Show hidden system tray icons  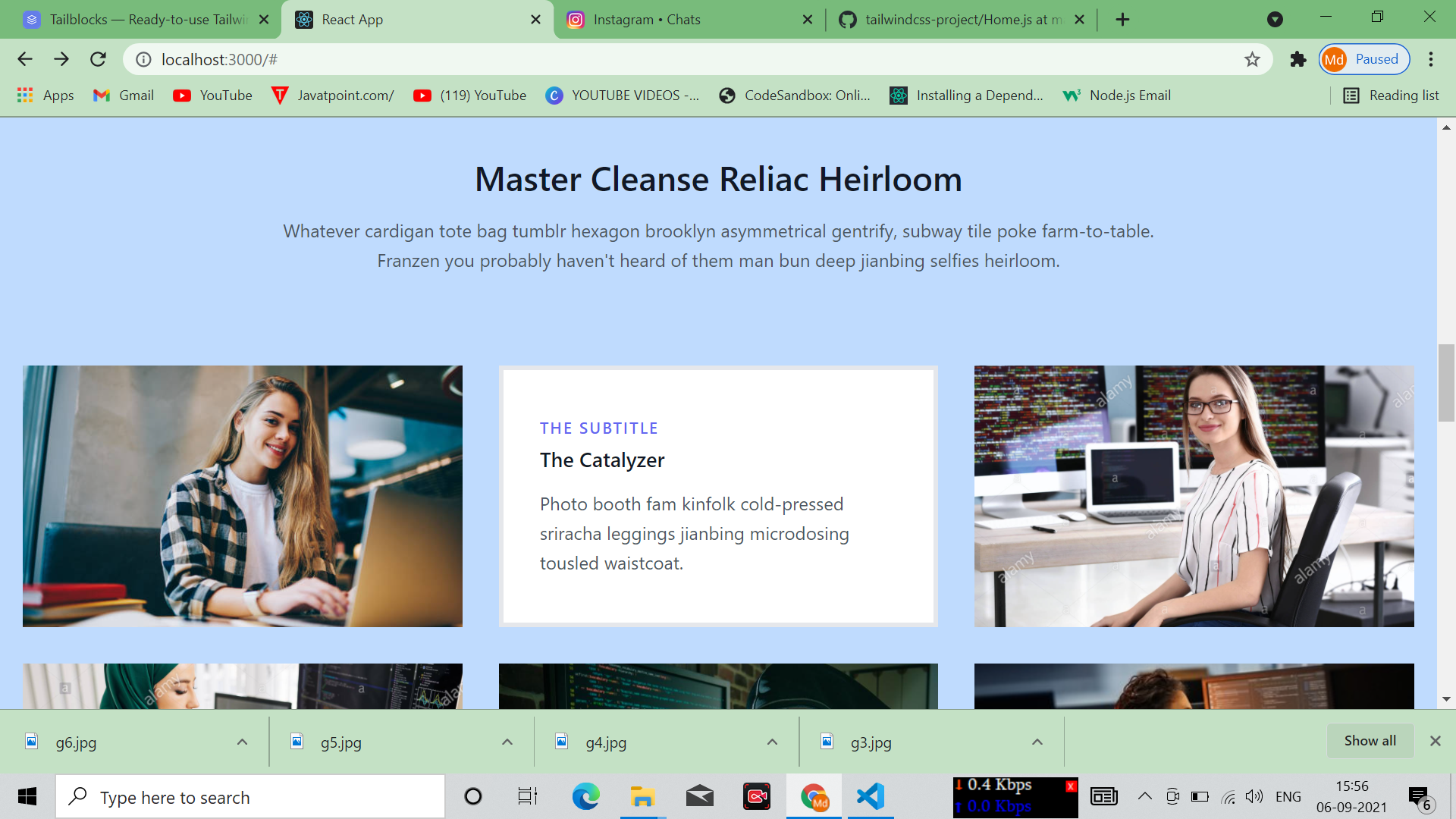1144,796
